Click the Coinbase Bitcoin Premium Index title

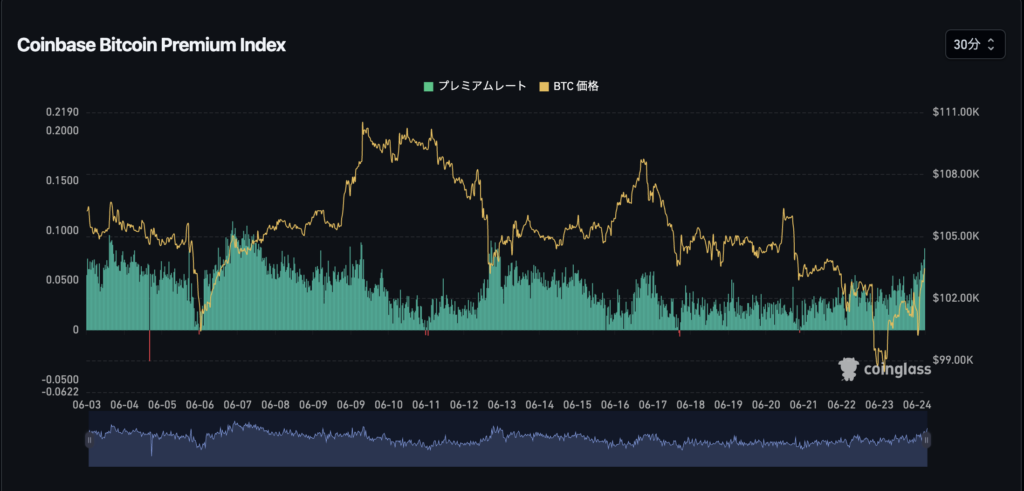tap(151, 45)
